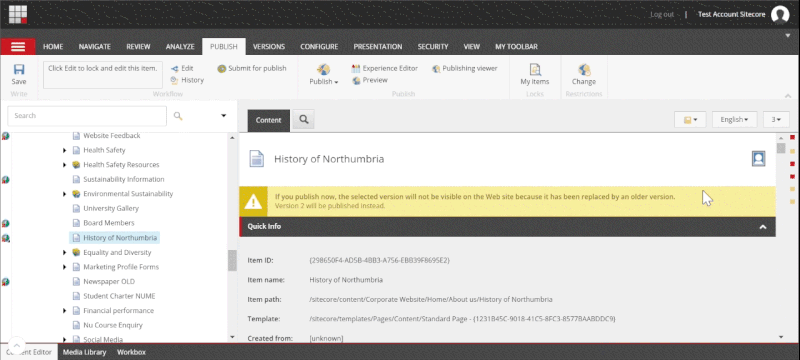Image resolution: width=800 pixels, height=360 pixels.
Task: Switch to the SECURITY ribbon tab
Action: click(x=433, y=46)
